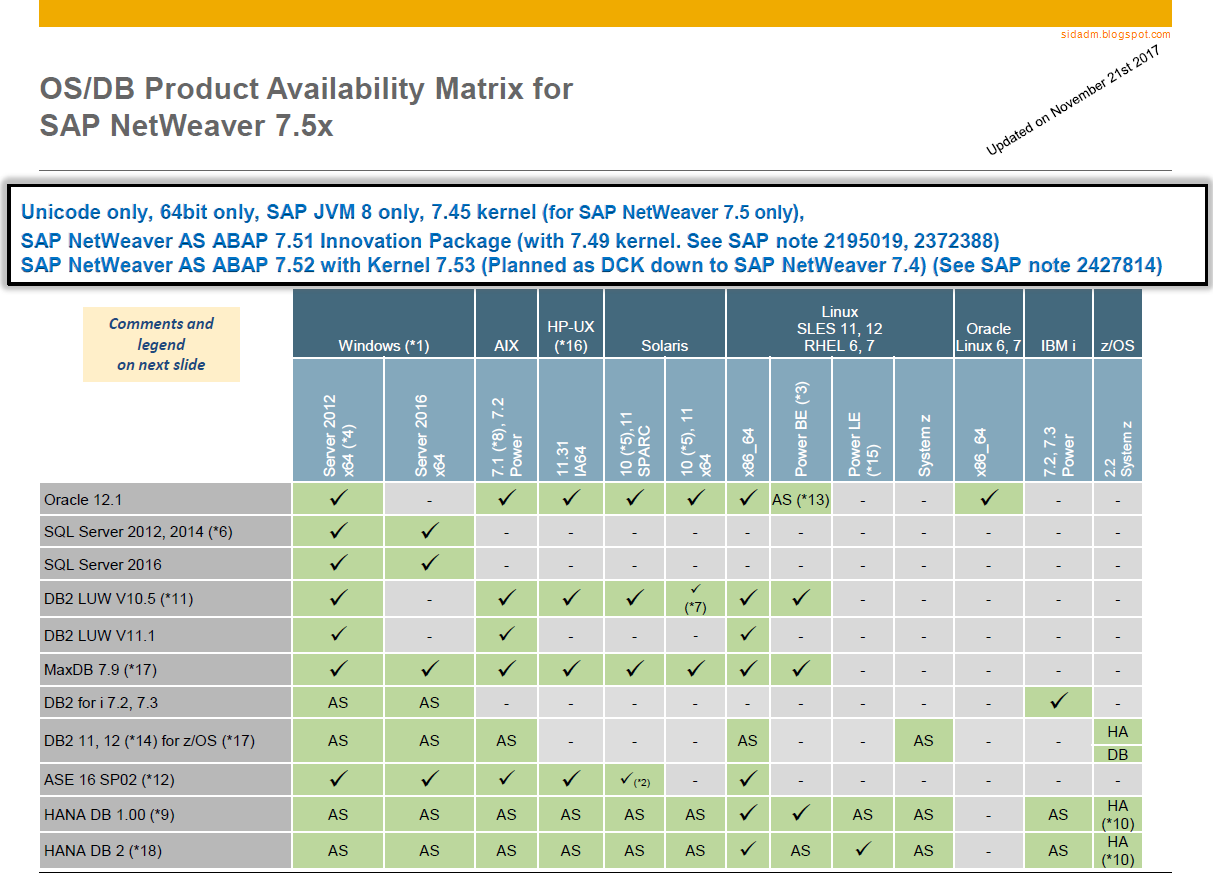Select the checkmark for DB2 LUW V11.1 on x86_64
This screenshot has width=1213, height=873.
(x=747, y=633)
